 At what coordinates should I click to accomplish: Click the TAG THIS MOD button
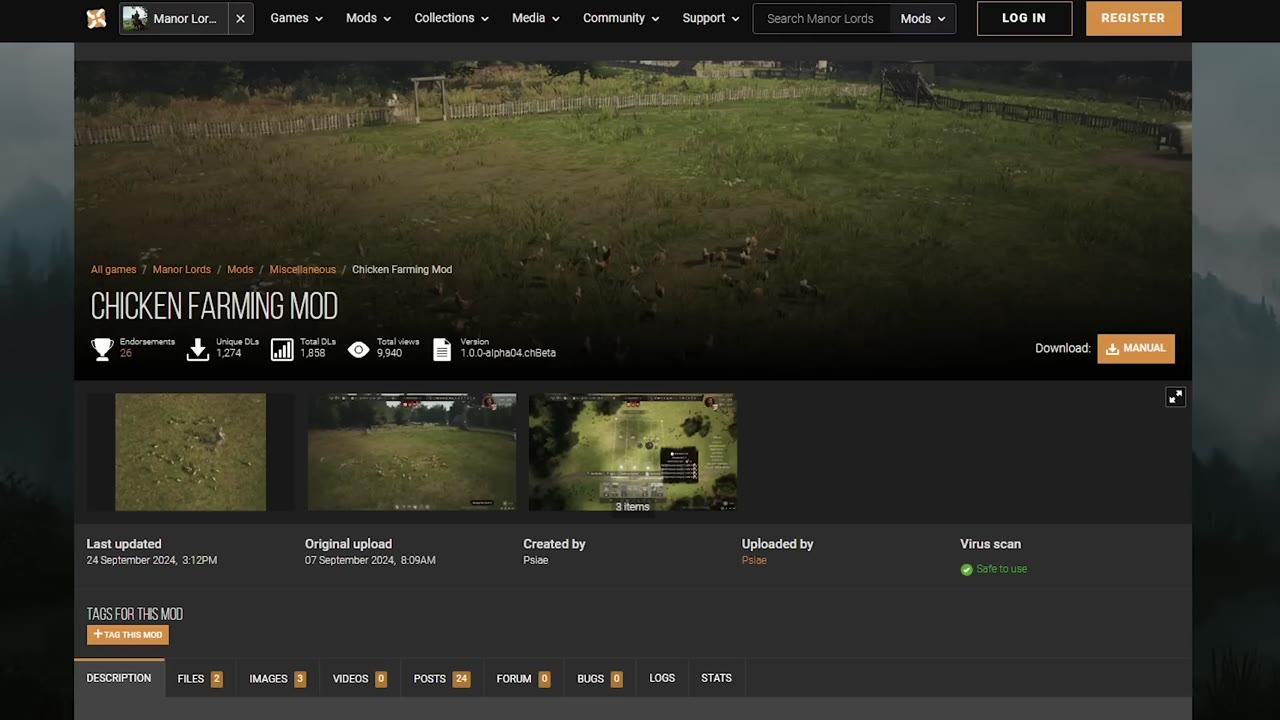(128, 634)
